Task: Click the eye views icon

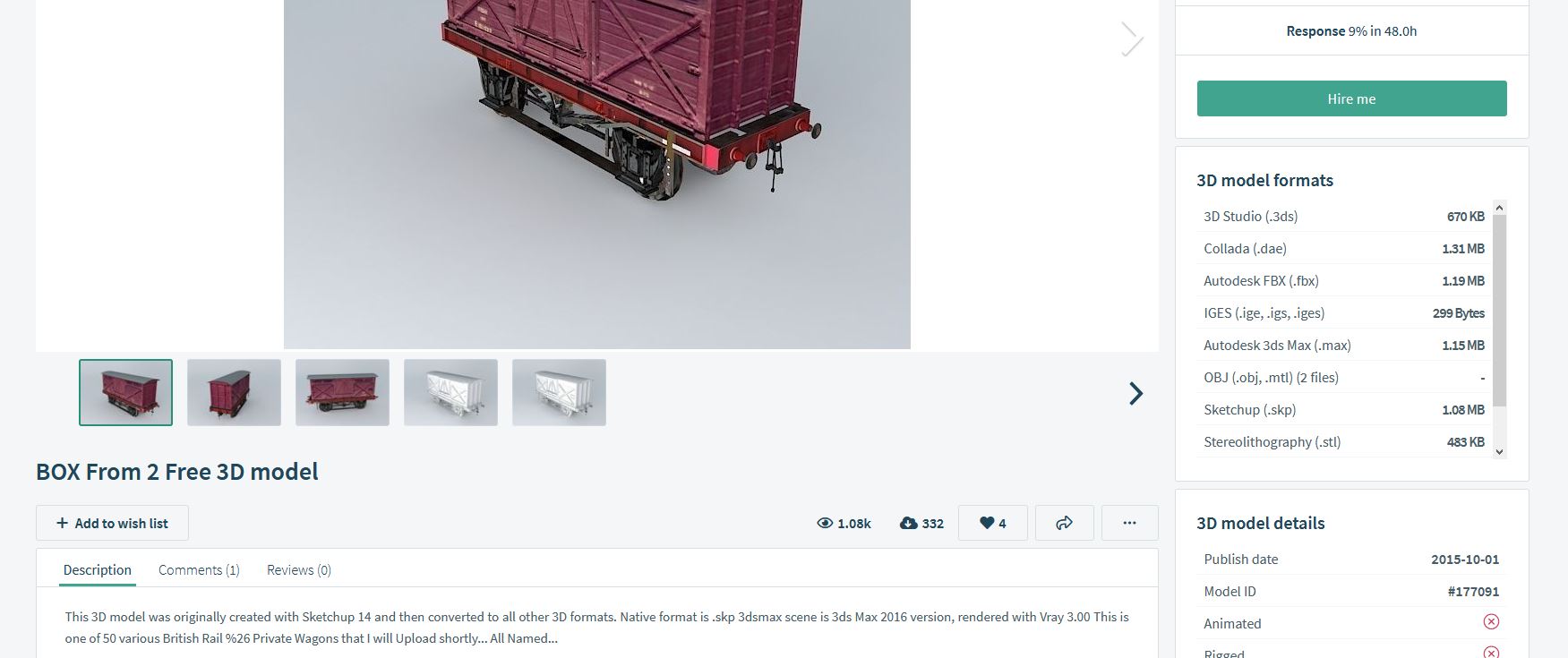Action: [825, 523]
